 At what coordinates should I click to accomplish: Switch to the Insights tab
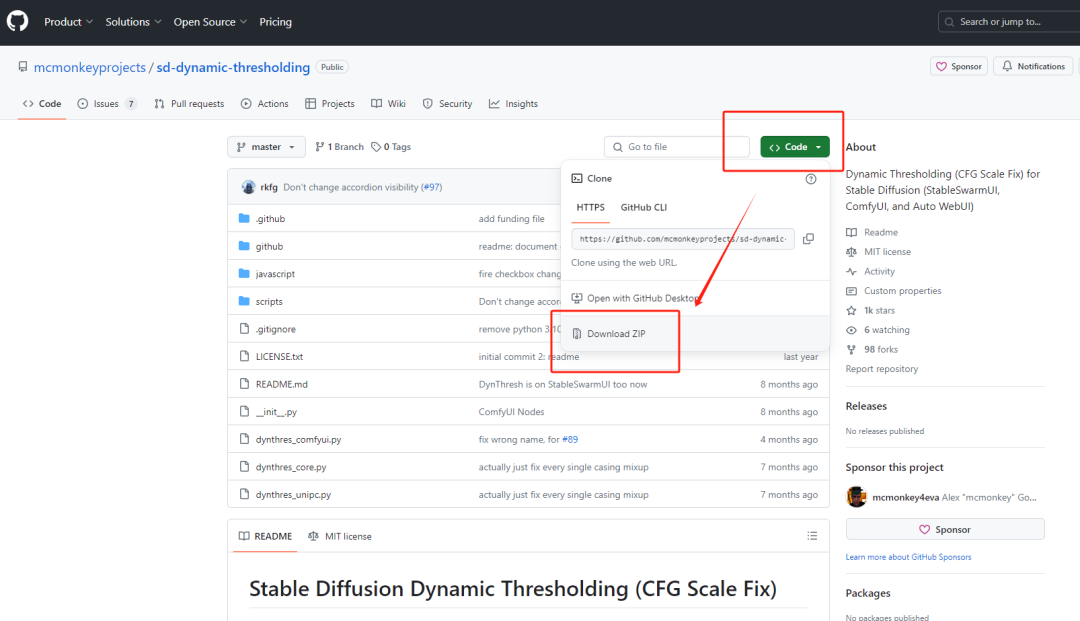pos(513,104)
